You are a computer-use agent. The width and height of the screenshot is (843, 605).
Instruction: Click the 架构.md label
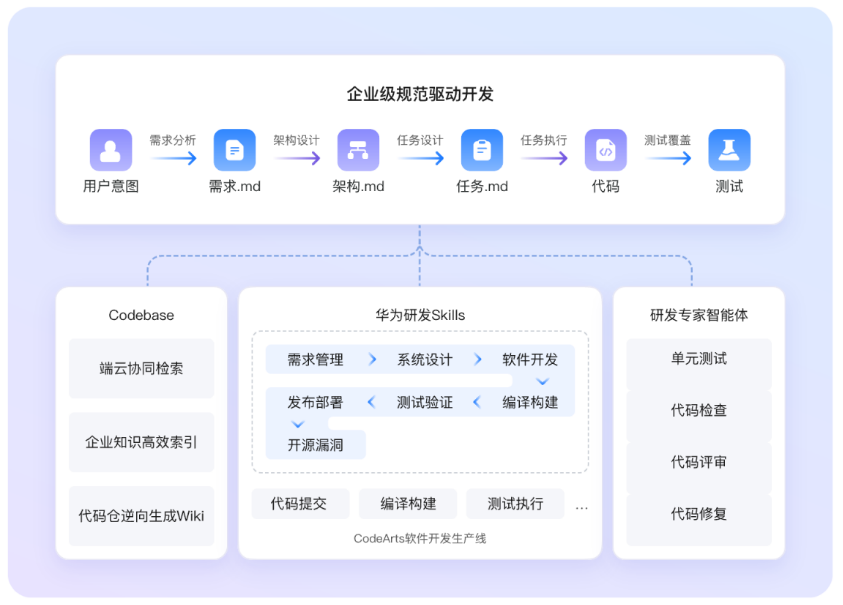[x=358, y=186]
